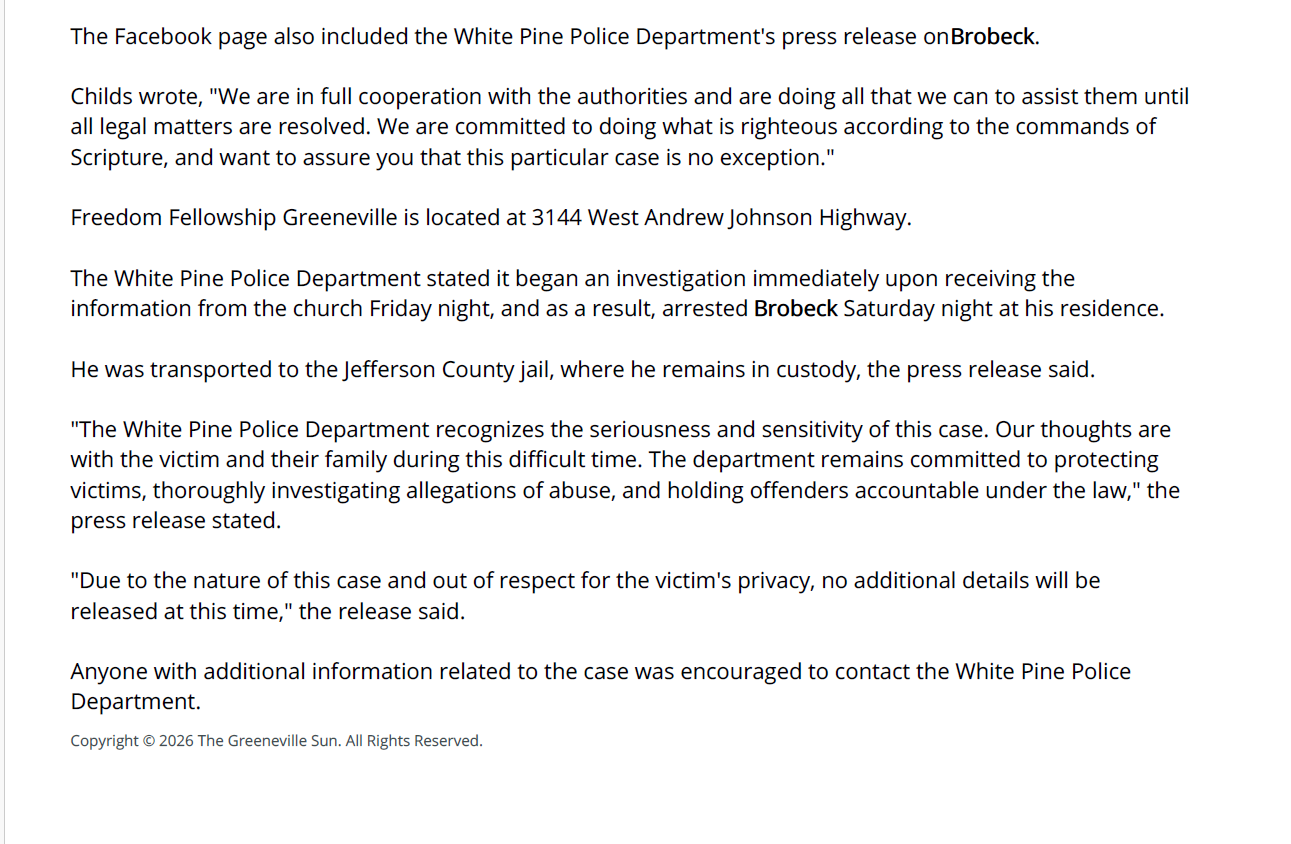Click the paragraph starting 'Anyone with additional information'
The width and height of the screenshot is (1291, 844).
click(x=600, y=686)
